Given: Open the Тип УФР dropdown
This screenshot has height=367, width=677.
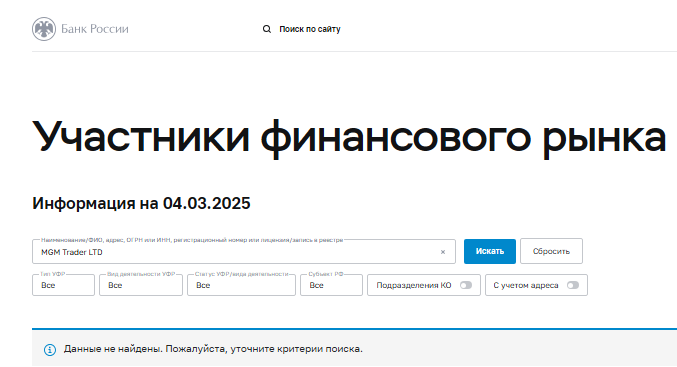Looking at the screenshot, I should pyautogui.click(x=63, y=285).
